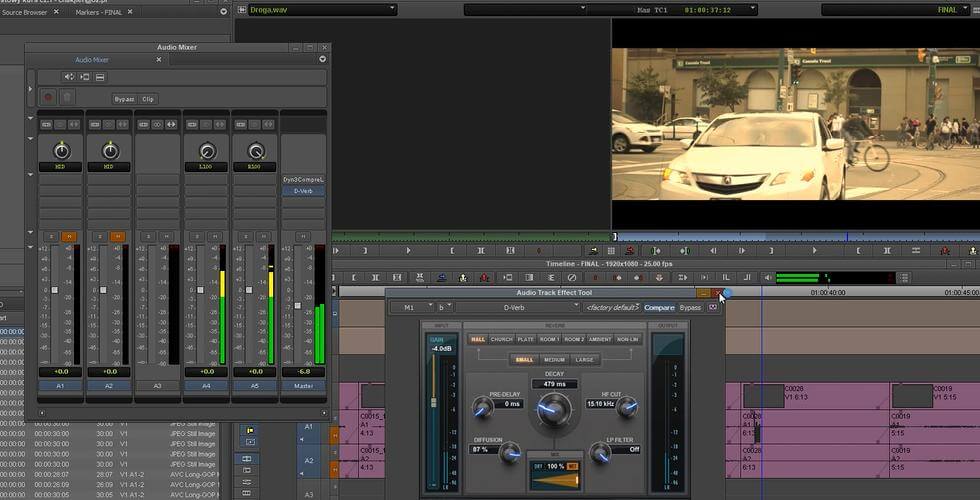Click the A1 pan knob
The image size is (980, 500).
(x=61, y=151)
